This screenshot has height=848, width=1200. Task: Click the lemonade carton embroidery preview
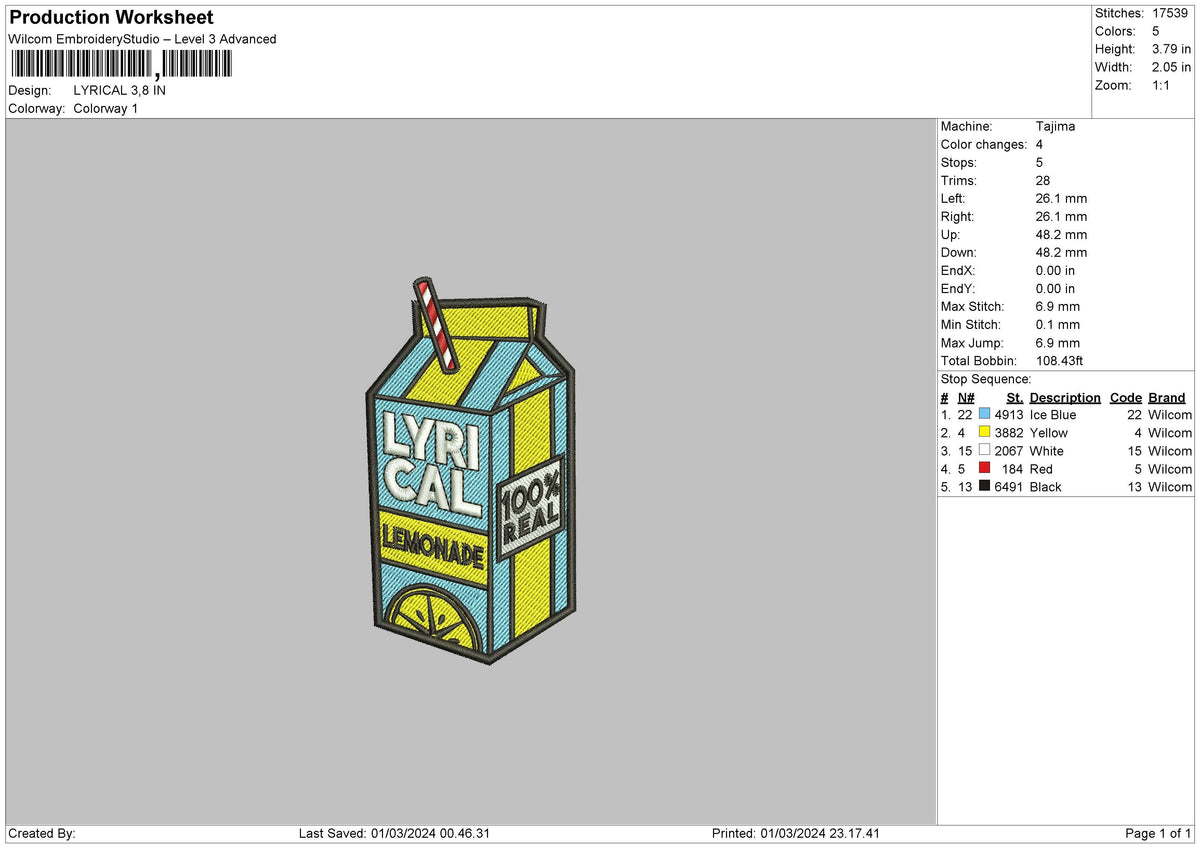[470, 472]
